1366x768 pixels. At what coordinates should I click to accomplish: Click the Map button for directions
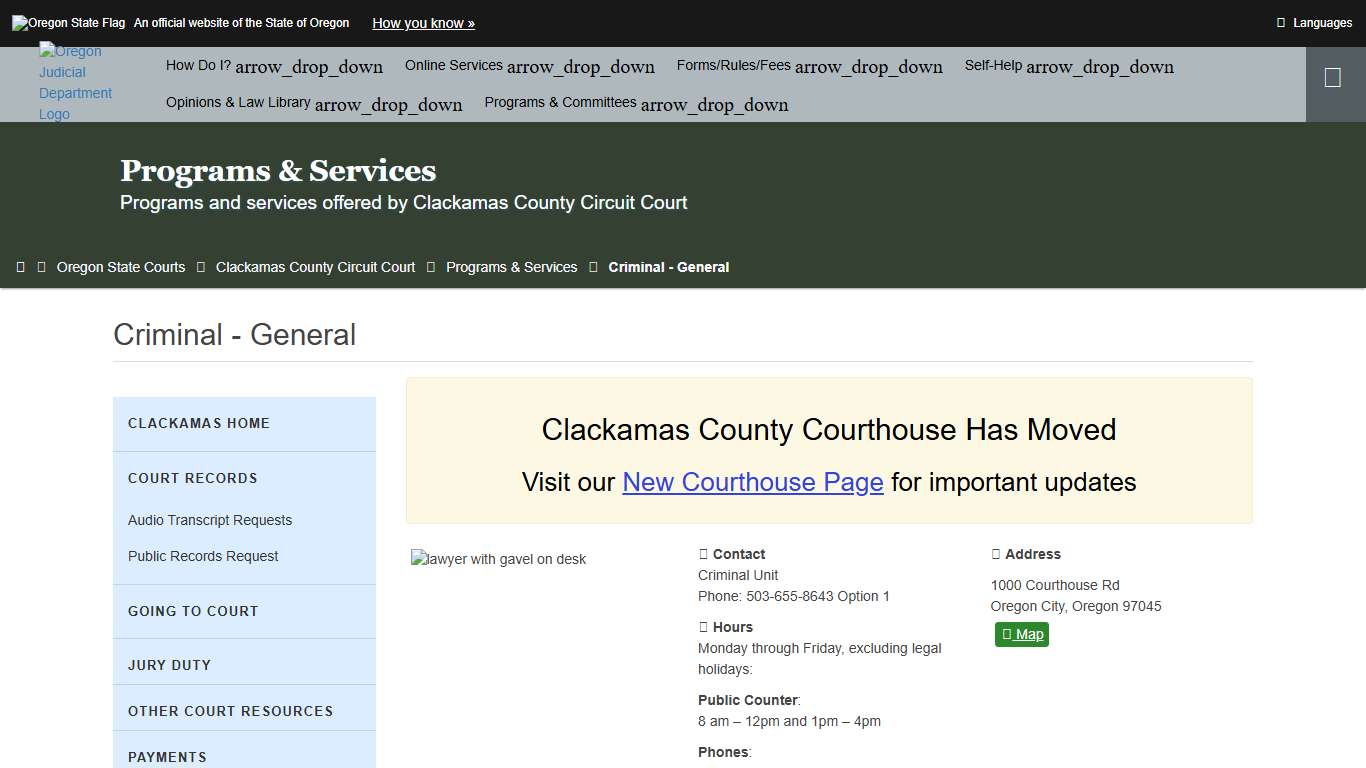point(1021,634)
